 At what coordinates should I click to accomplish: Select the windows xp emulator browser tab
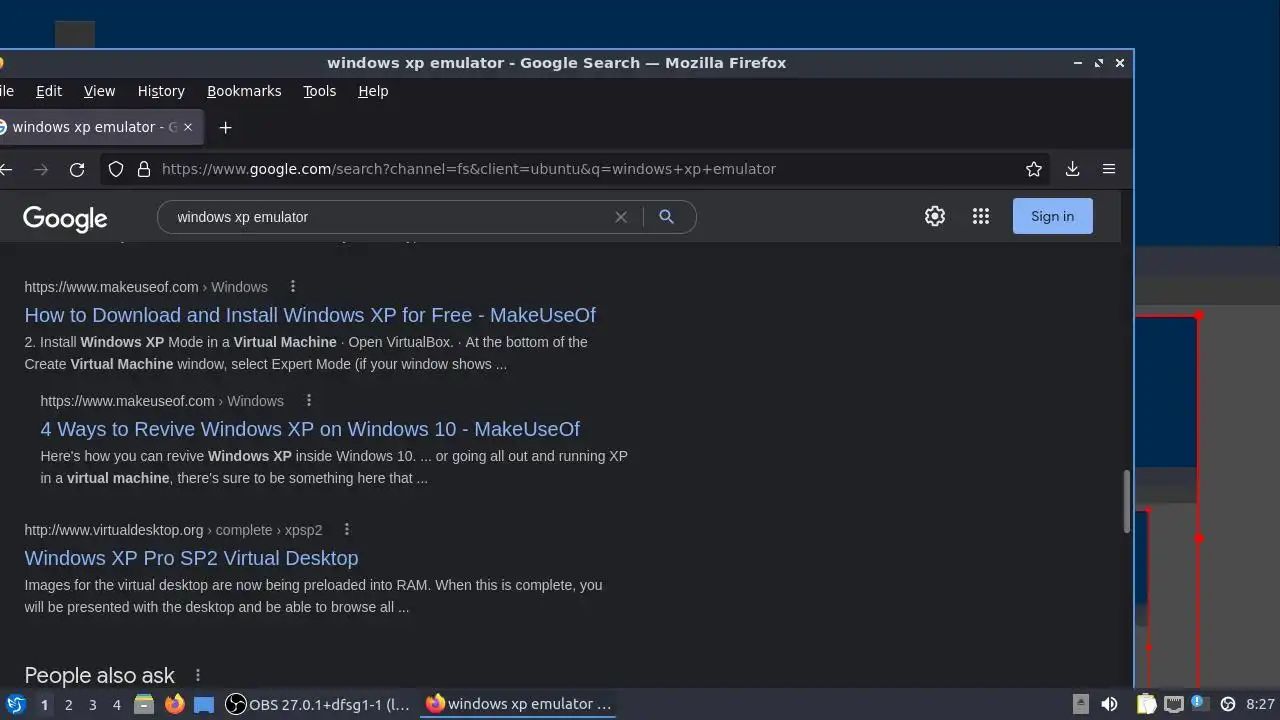[x=94, y=127]
